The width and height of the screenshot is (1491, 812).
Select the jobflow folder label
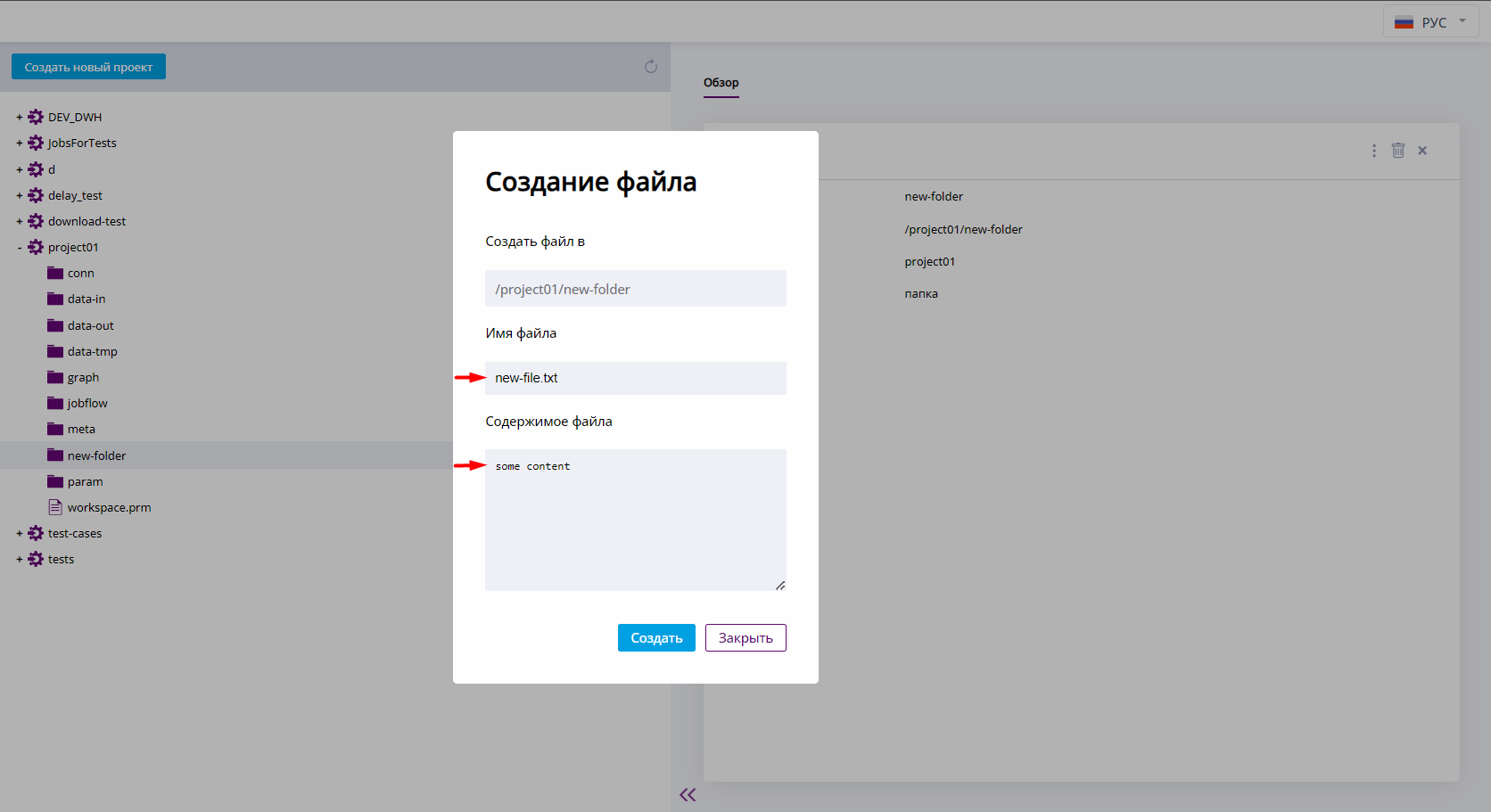(87, 404)
